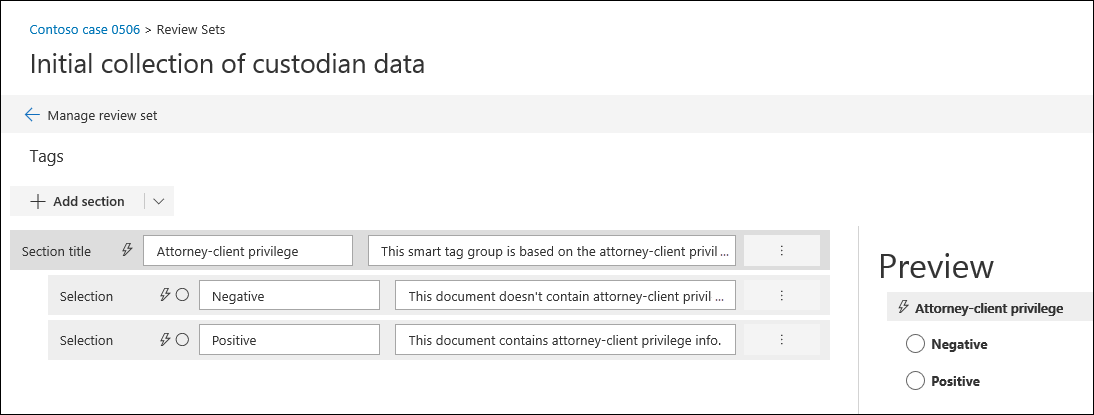Open the Contoso case 0506 breadcrumb link
1094x415 pixels.
point(84,30)
